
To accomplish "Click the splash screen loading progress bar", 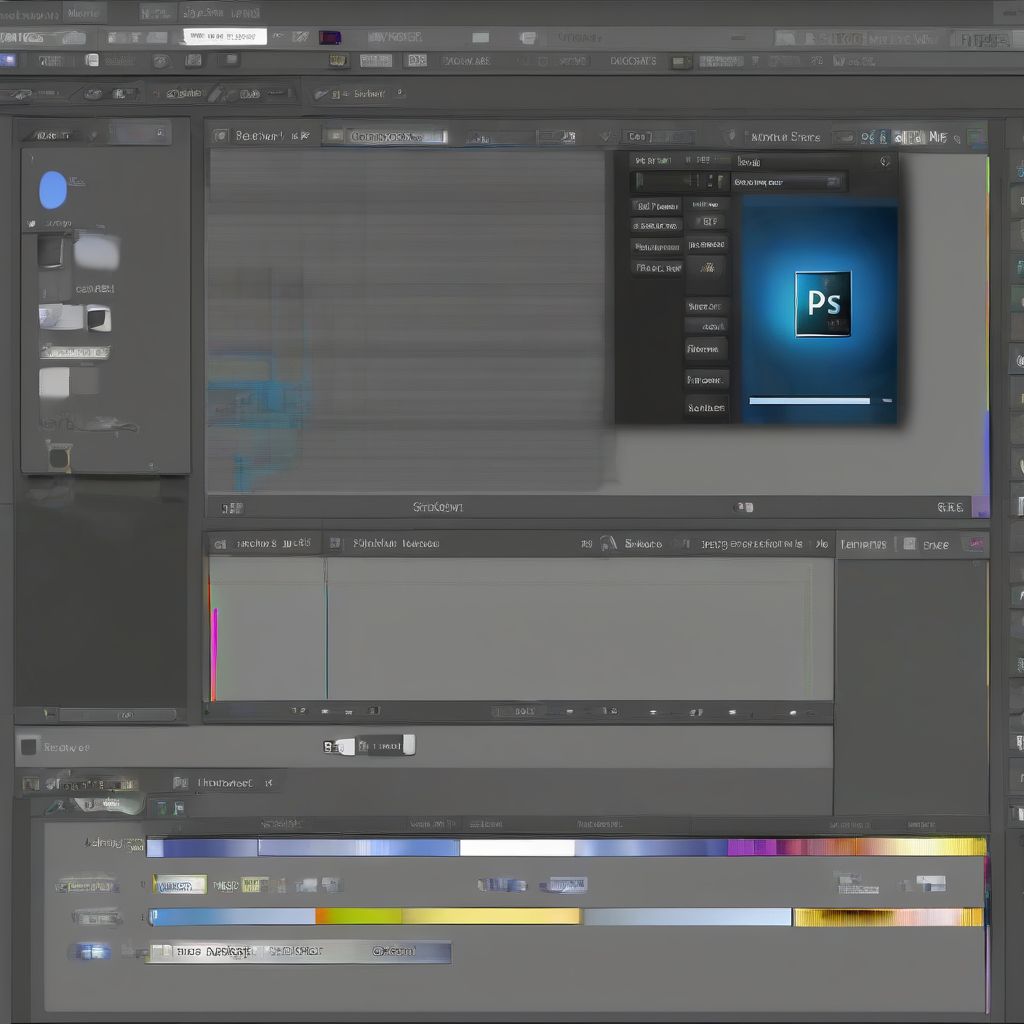I will coord(809,400).
